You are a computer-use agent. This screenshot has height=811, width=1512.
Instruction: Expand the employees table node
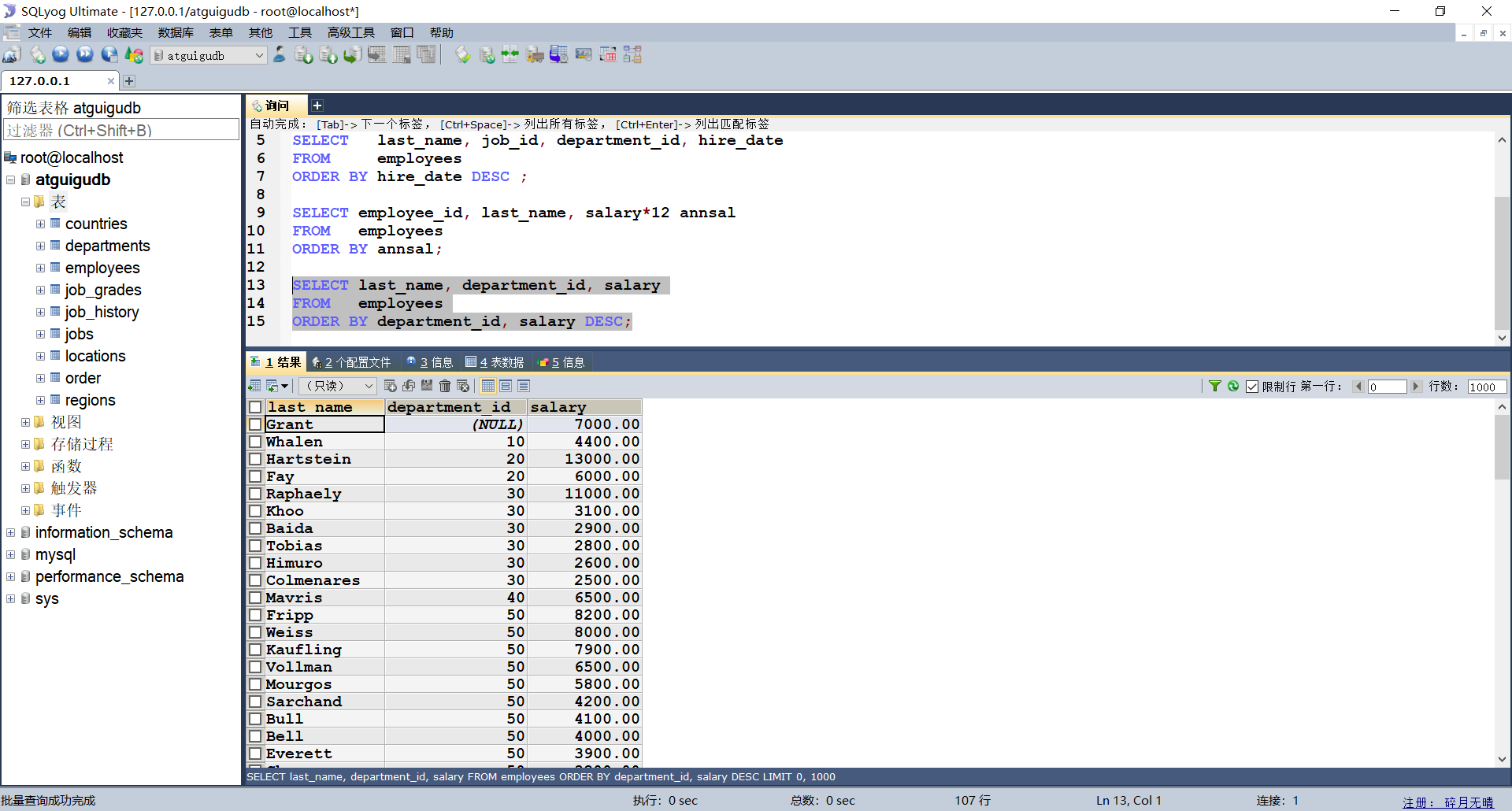point(40,268)
